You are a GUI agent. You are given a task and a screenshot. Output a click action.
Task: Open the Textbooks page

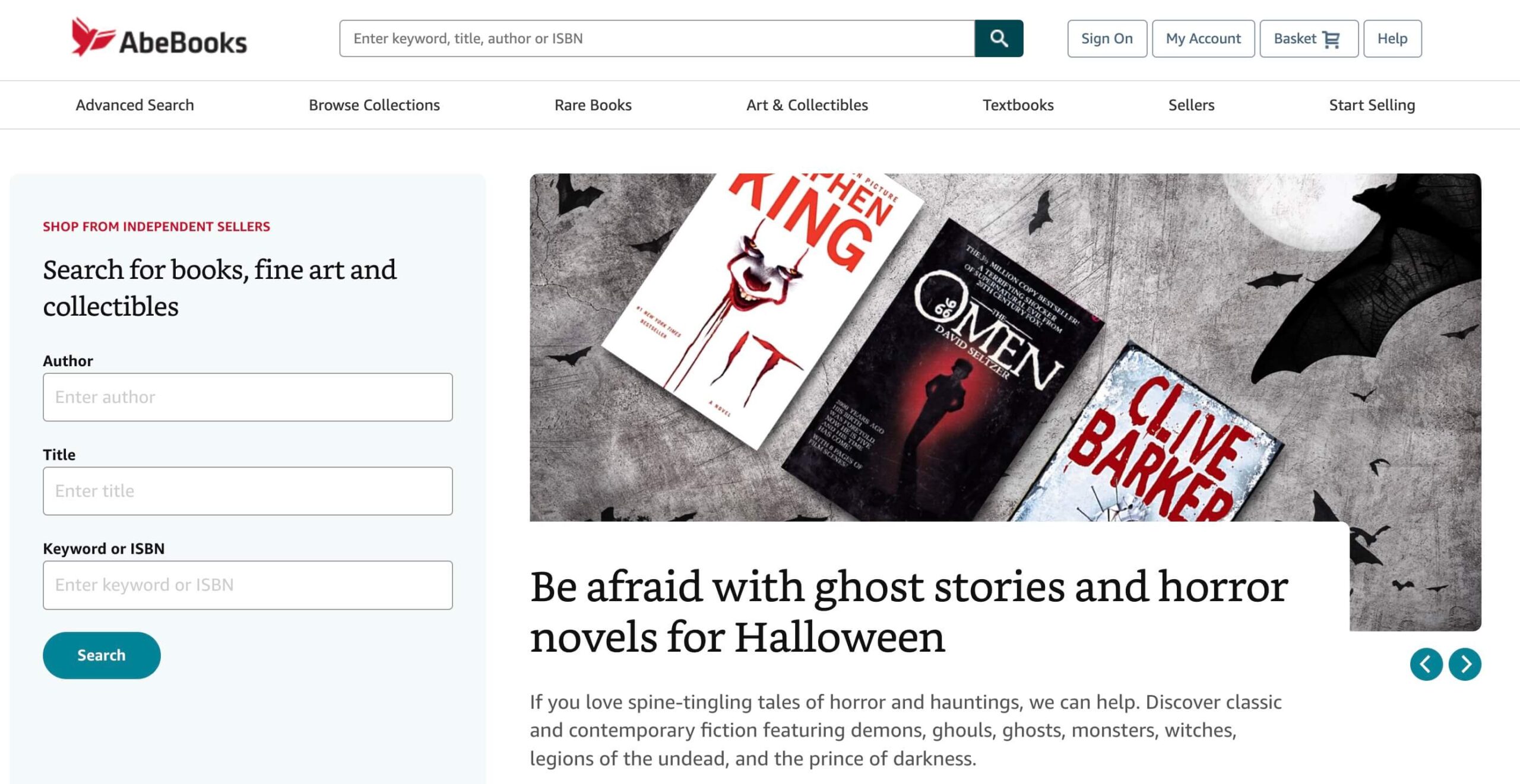1018,104
